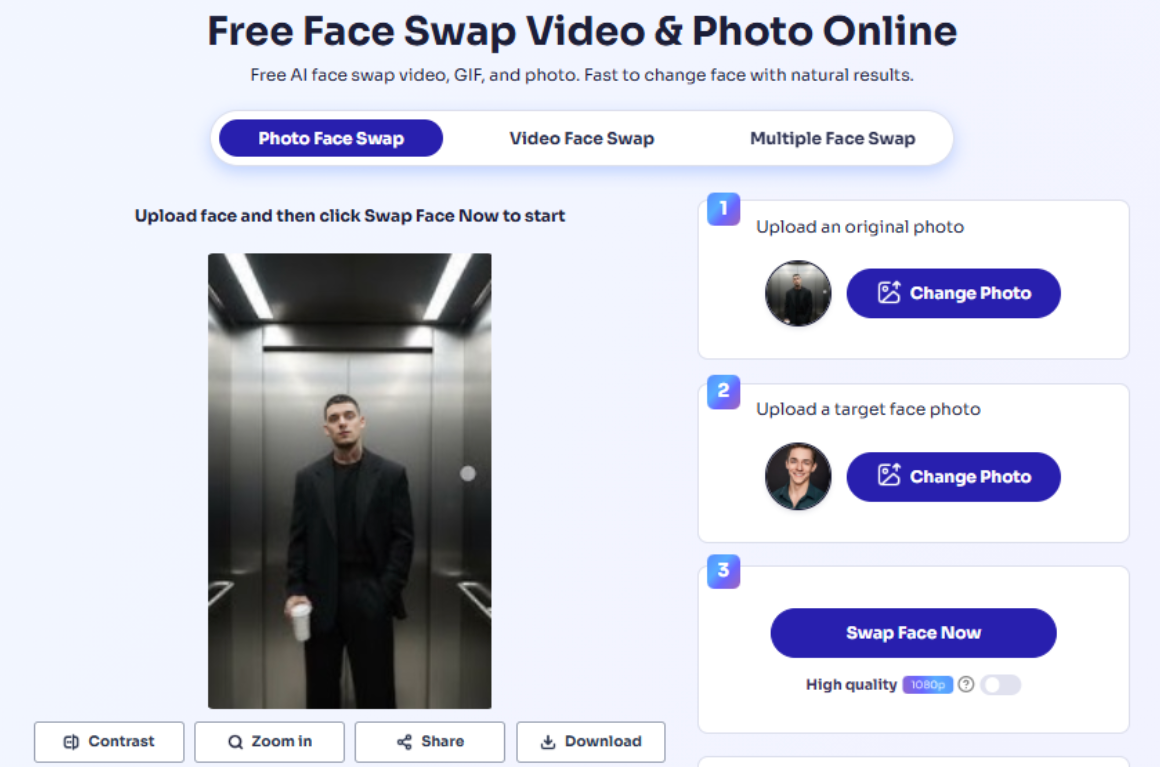This screenshot has height=774, width=1160.
Task: Select the Photo Face Swap tab
Action: tap(331, 138)
